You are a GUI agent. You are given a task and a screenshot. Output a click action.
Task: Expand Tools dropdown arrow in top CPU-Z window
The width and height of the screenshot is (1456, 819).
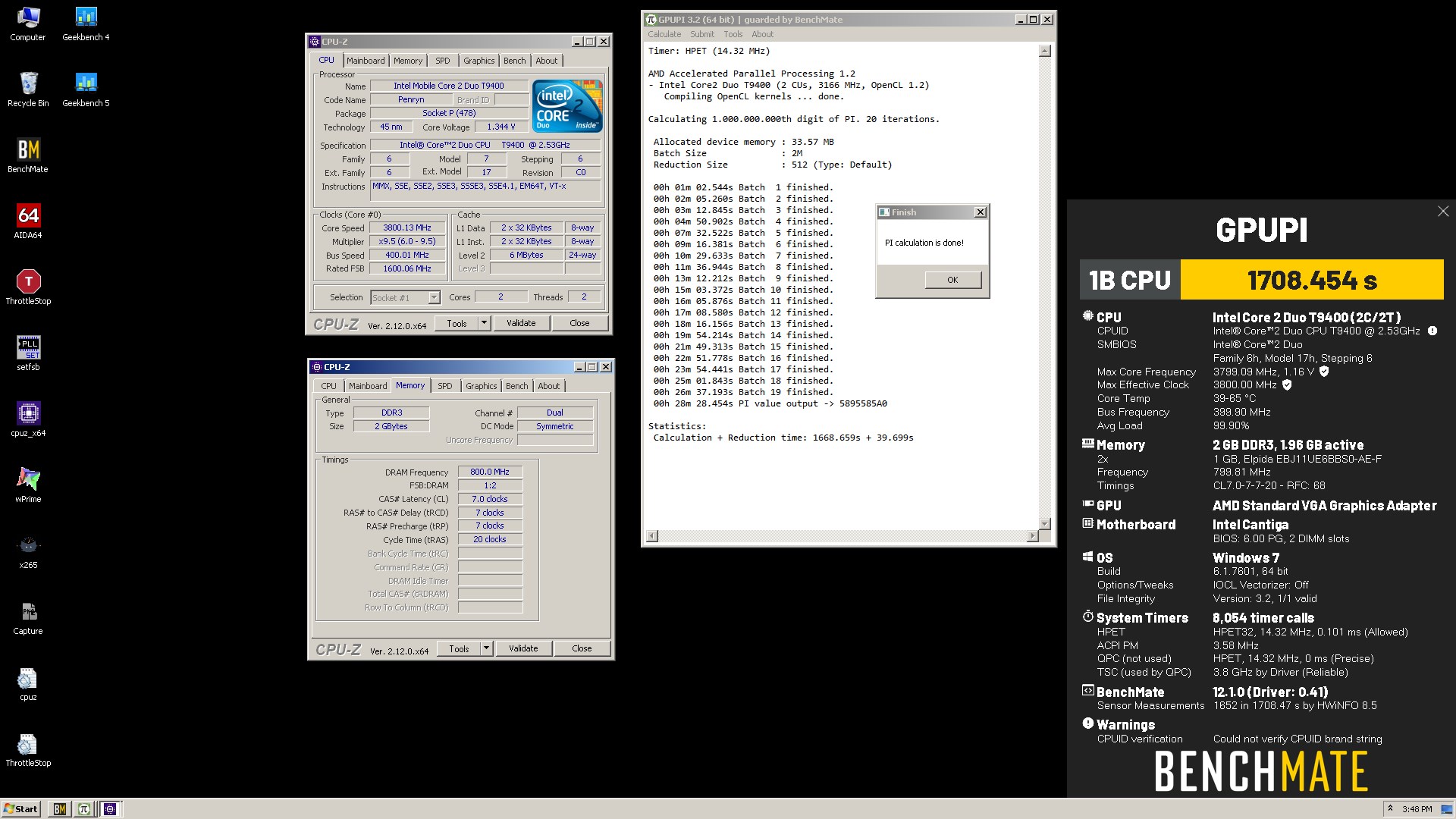click(484, 323)
